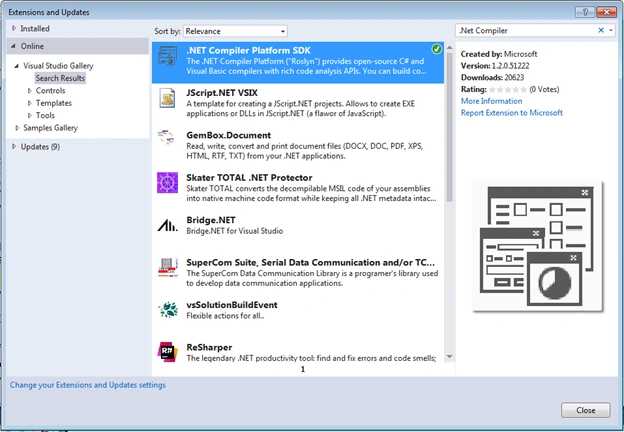The image size is (624, 432).
Task: Expand the Samples Gallery node arrow
Action: (x=17, y=128)
